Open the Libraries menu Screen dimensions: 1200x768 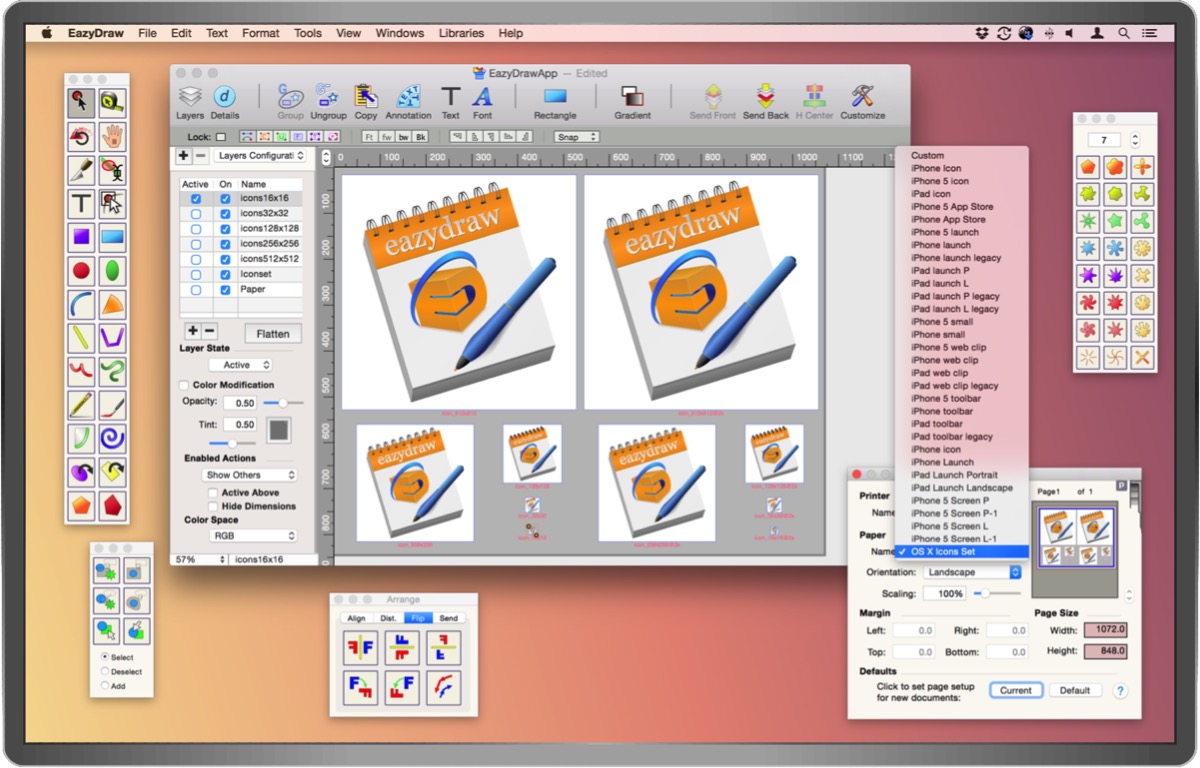[x=461, y=33]
